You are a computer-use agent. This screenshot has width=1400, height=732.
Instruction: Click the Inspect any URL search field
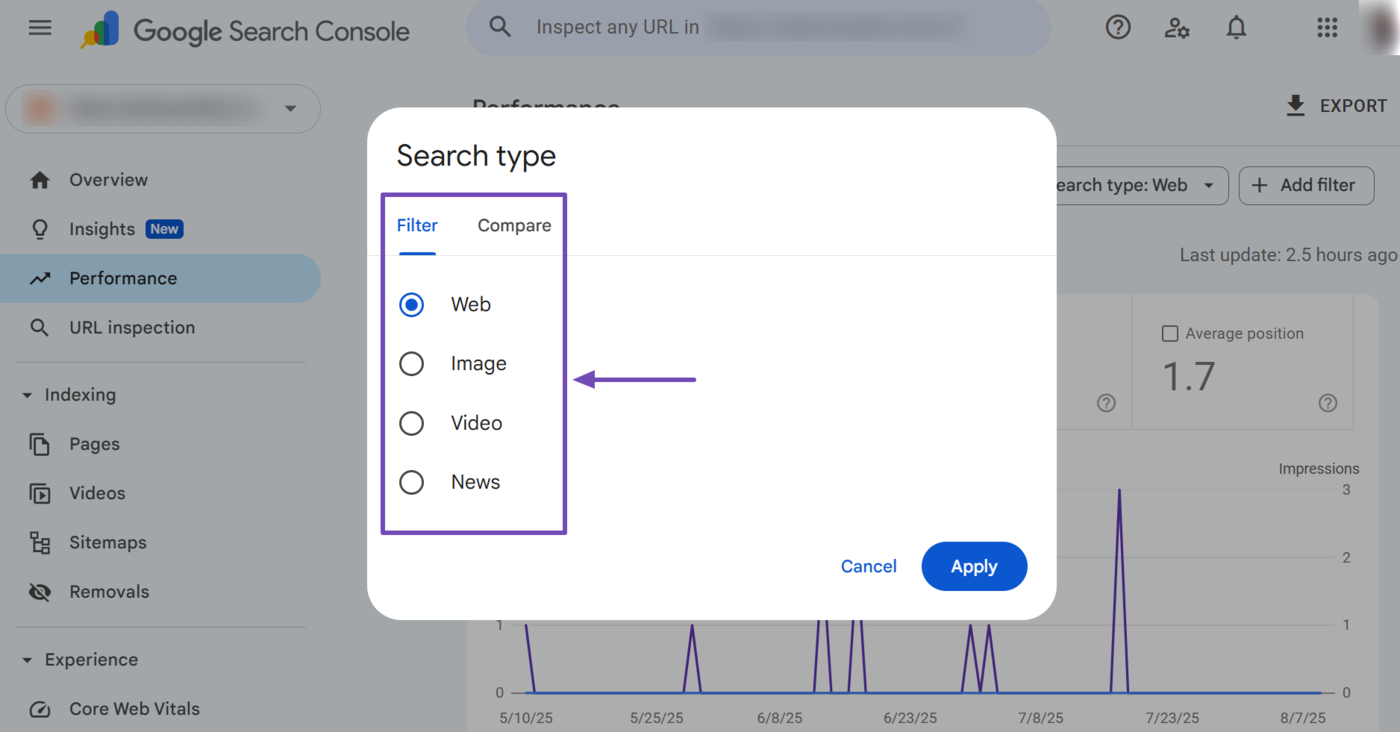click(x=758, y=28)
